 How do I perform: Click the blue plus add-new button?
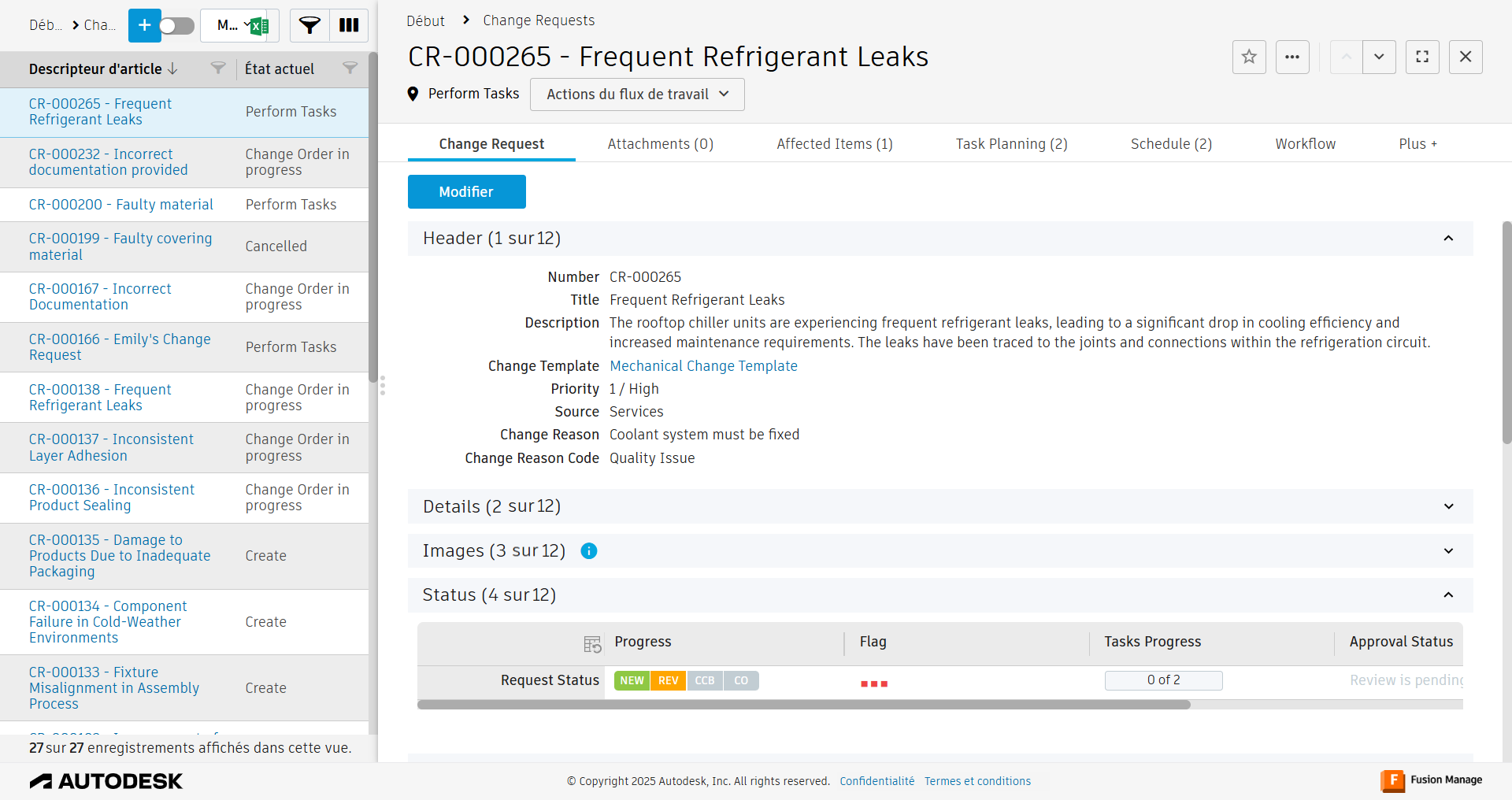pos(144,25)
